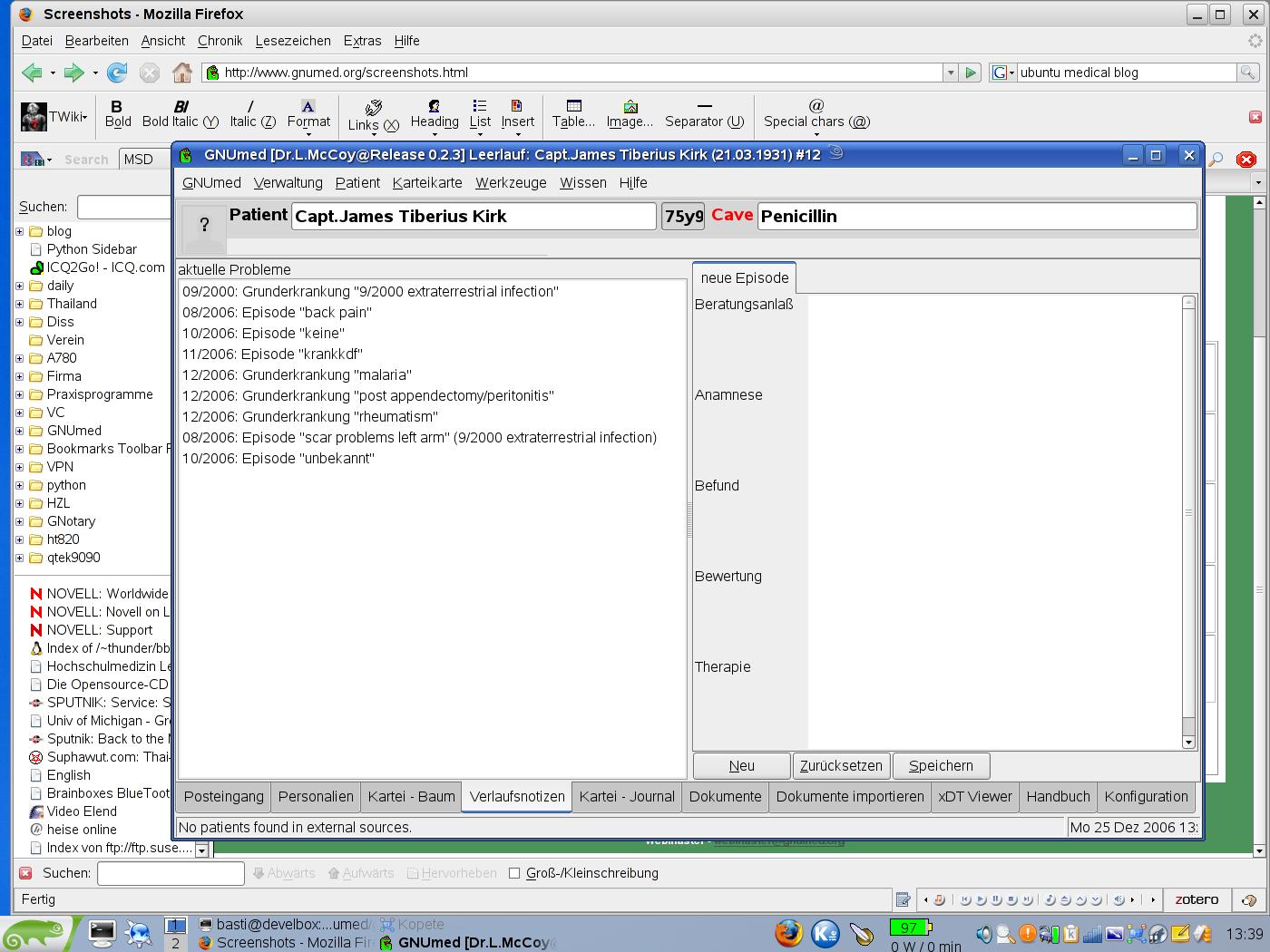Image resolution: width=1270 pixels, height=952 pixels.
Task: Click the patient photo question mark icon
Action: pos(204,225)
